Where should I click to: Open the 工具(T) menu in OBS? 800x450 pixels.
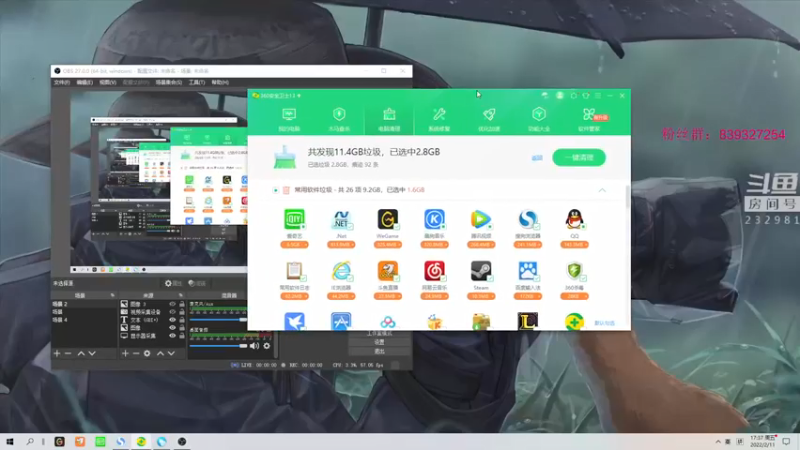pos(197,82)
